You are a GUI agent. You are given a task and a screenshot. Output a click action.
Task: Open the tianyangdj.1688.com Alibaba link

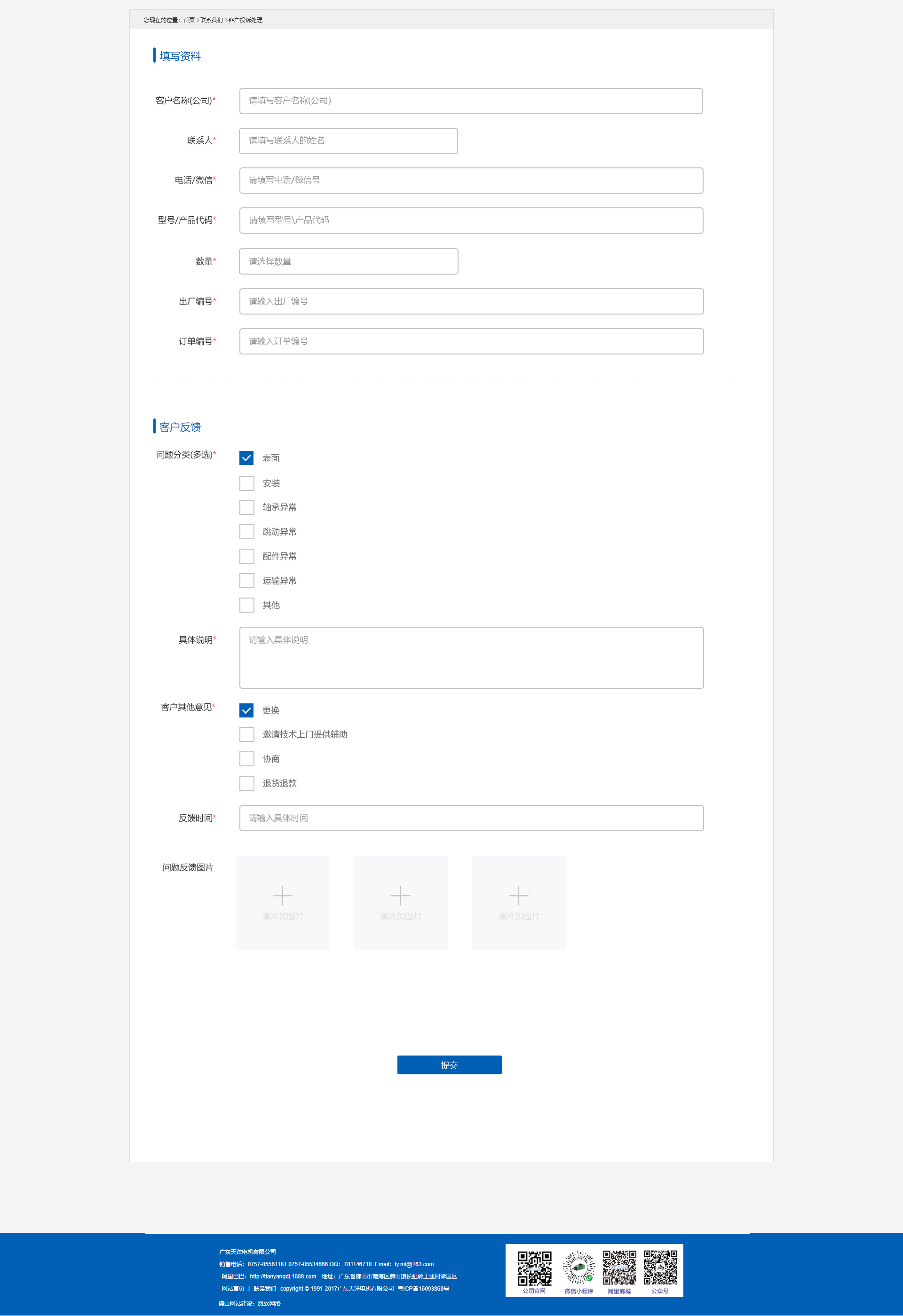283,1277
